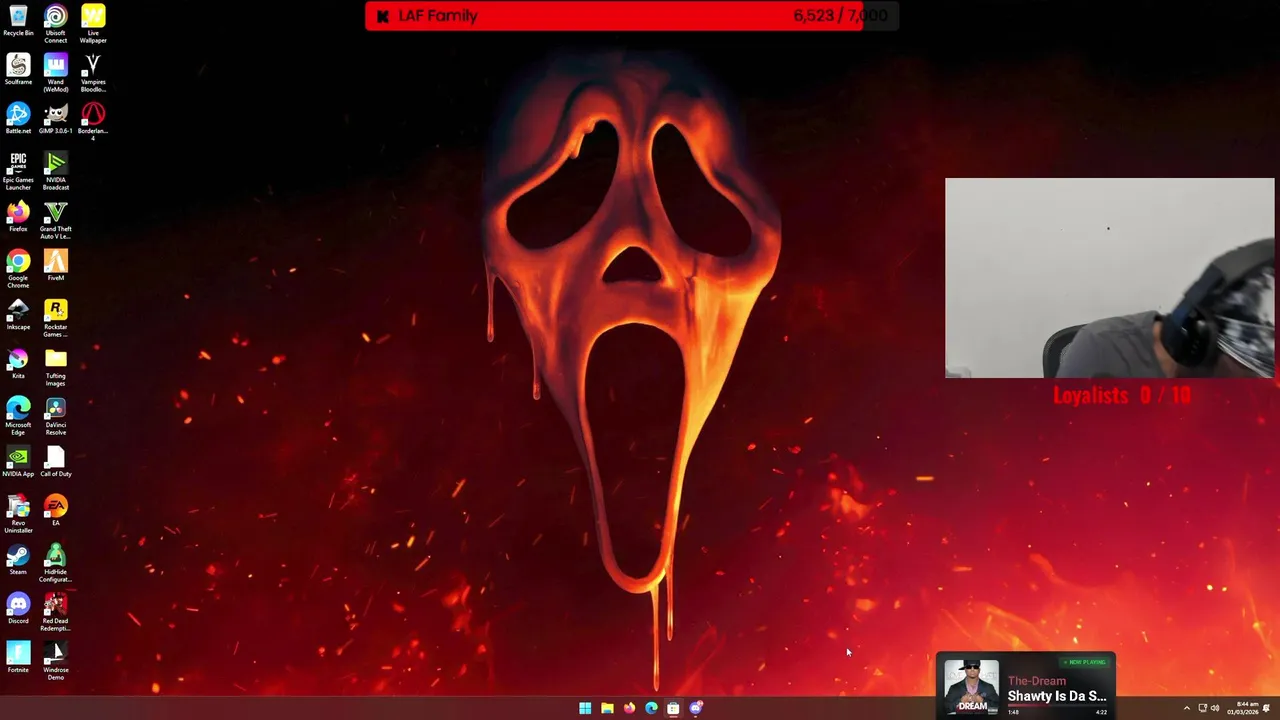
Task: Launch the NVIDIA Broadcast shortcut
Action: pyautogui.click(x=56, y=171)
